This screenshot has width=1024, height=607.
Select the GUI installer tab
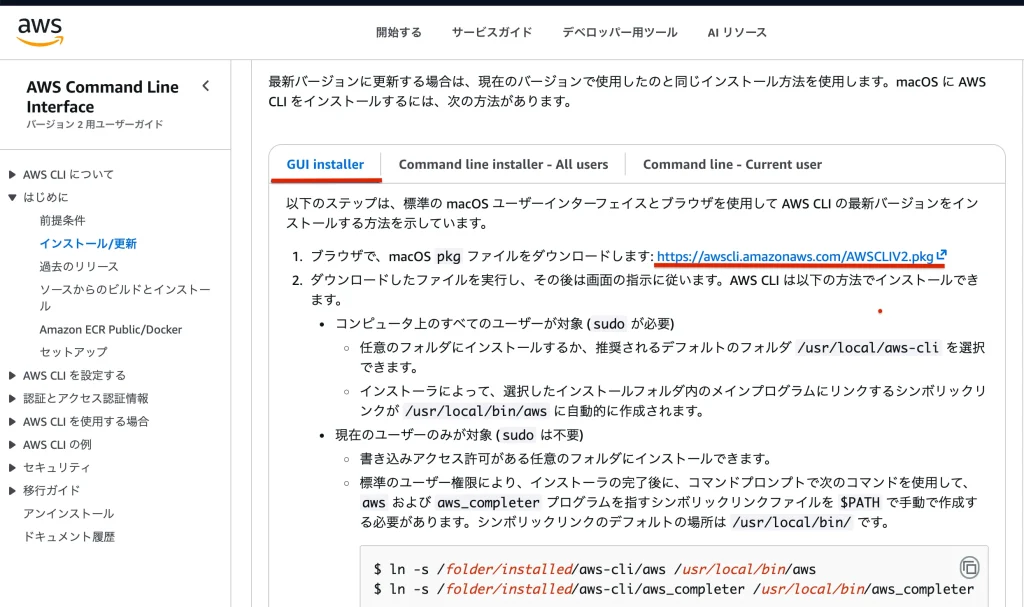[325, 164]
